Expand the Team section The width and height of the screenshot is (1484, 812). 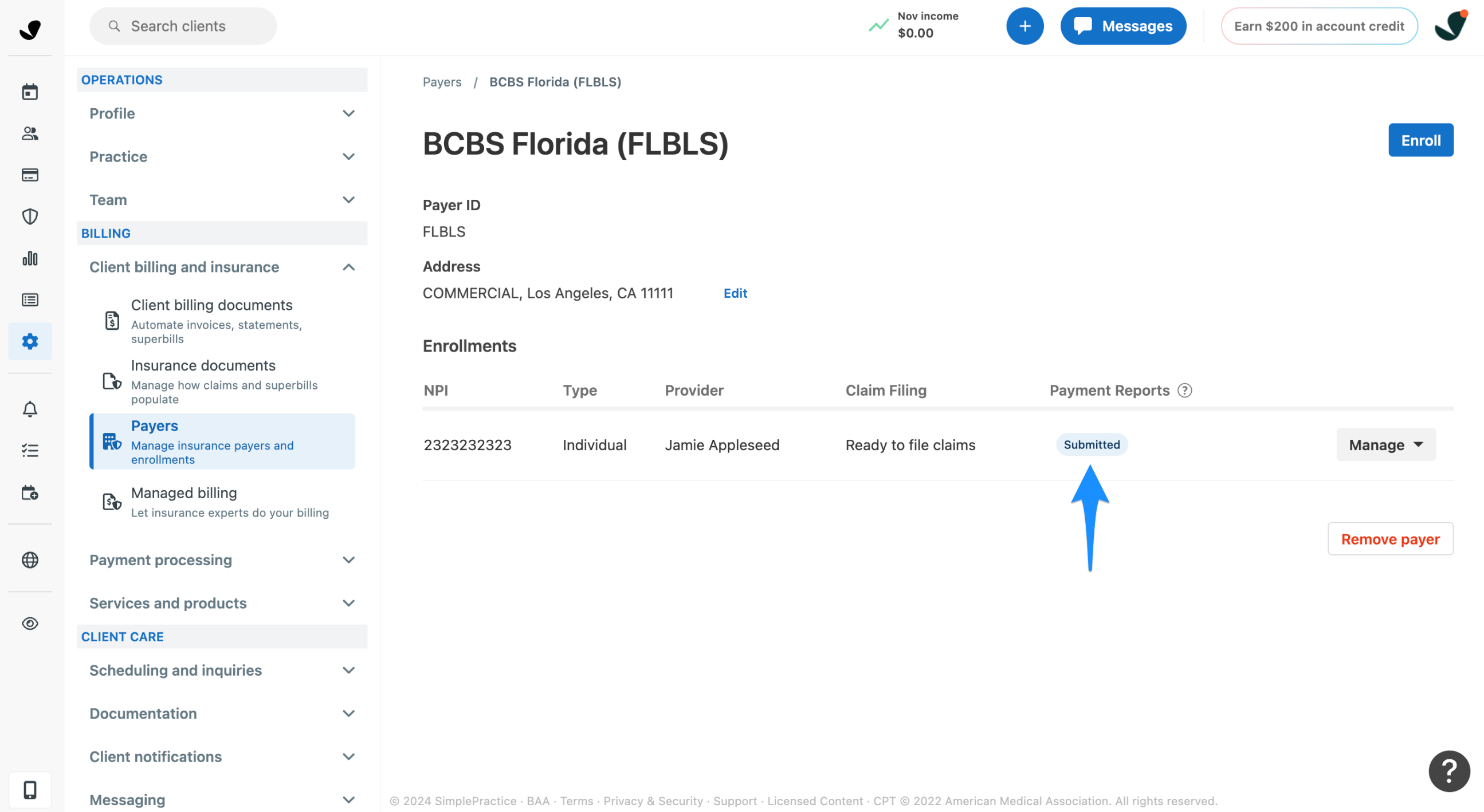(222, 200)
